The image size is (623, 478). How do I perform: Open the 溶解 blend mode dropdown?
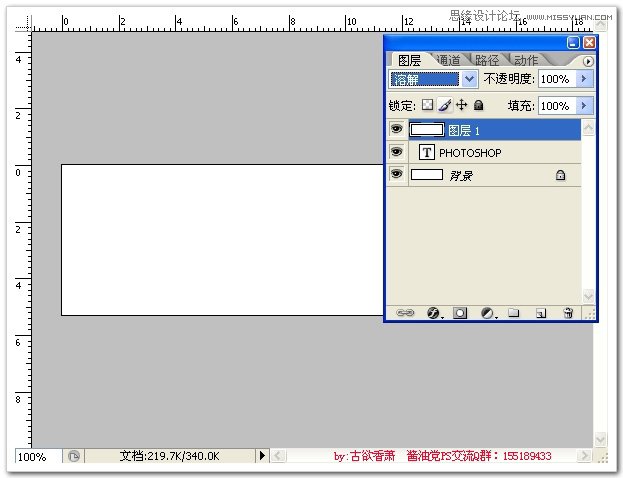(469, 79)
